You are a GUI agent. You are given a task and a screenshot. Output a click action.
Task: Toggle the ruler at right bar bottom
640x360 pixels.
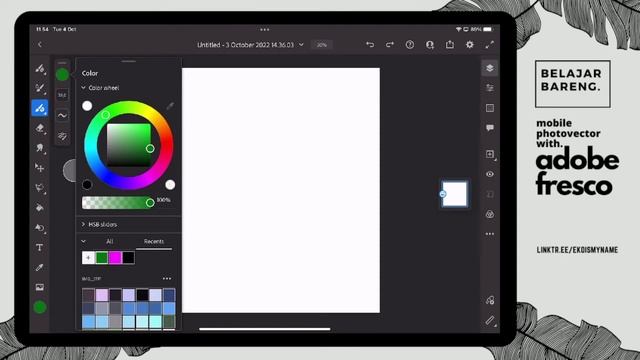click(x=490, y=321)
